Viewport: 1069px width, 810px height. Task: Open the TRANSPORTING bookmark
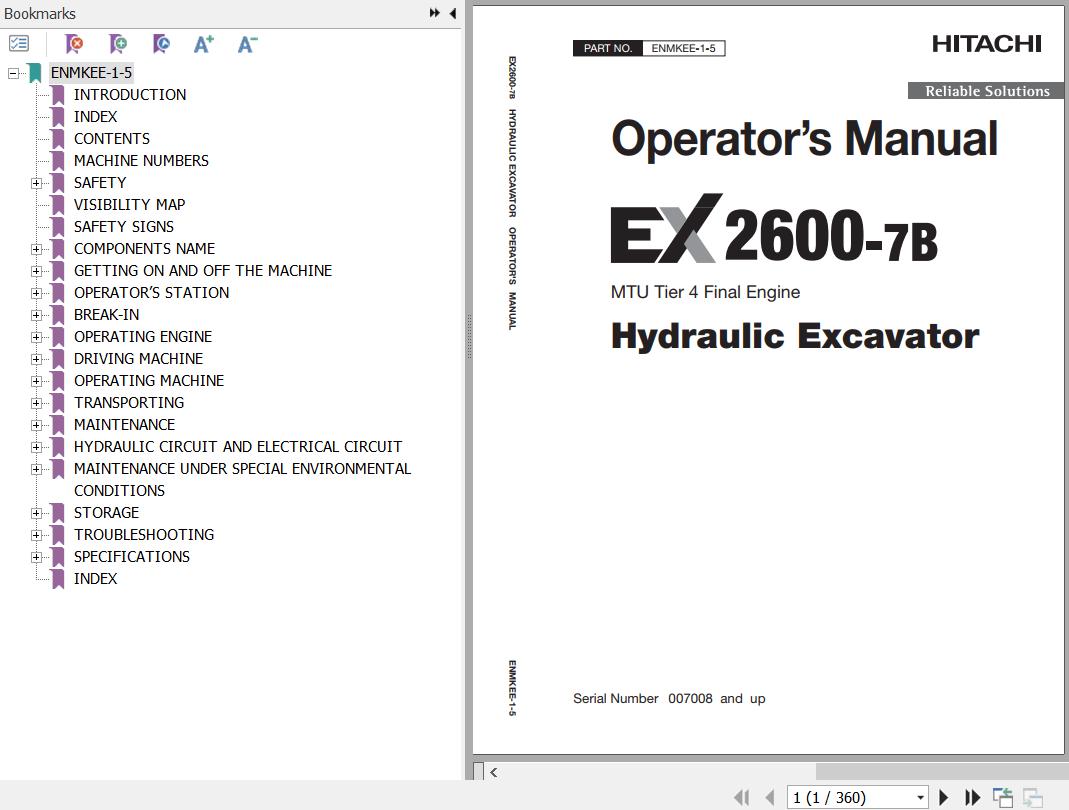[129, 403]
